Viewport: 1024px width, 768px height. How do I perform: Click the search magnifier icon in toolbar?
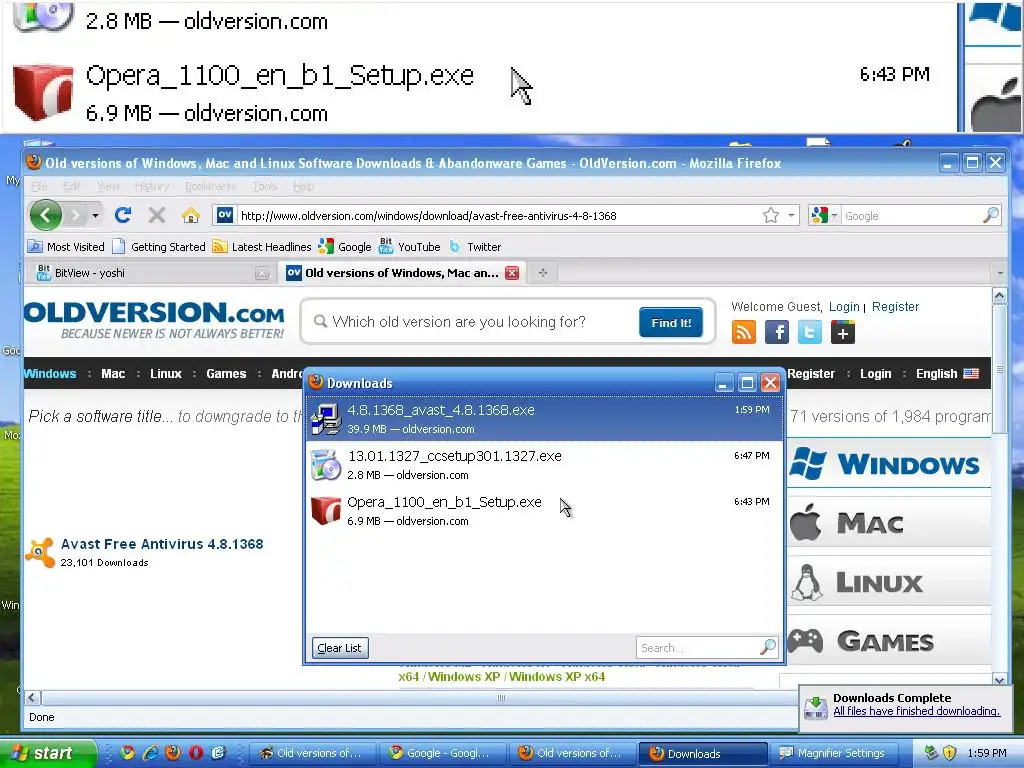[x=990, y=215]
